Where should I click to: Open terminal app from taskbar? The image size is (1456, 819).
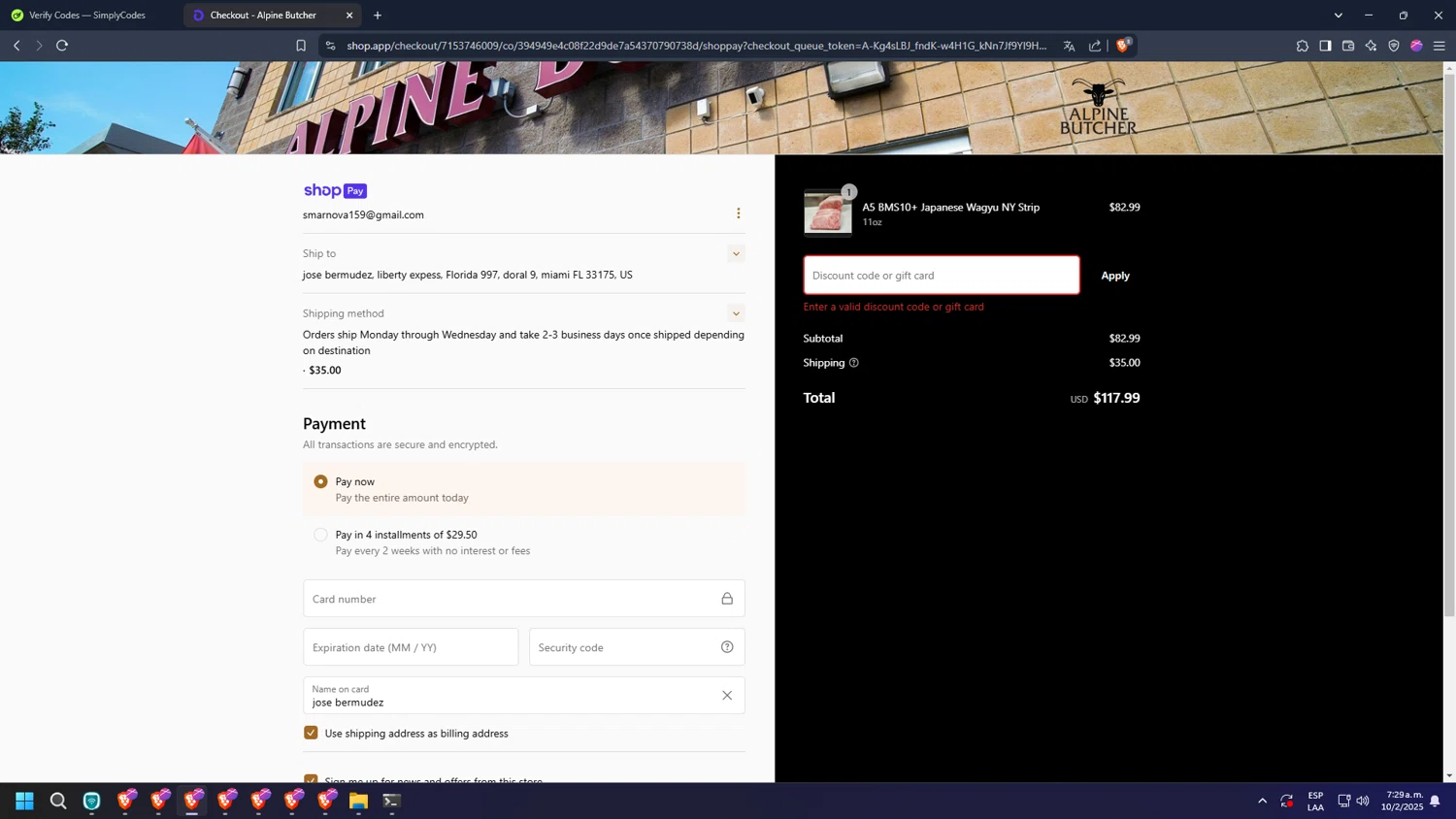[392, 801]
